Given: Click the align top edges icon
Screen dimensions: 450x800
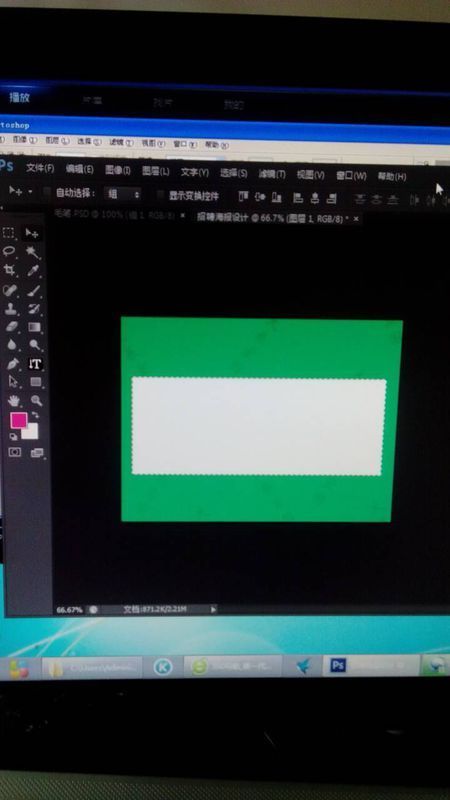Looking at the screenshot, I should coord(243,196).
